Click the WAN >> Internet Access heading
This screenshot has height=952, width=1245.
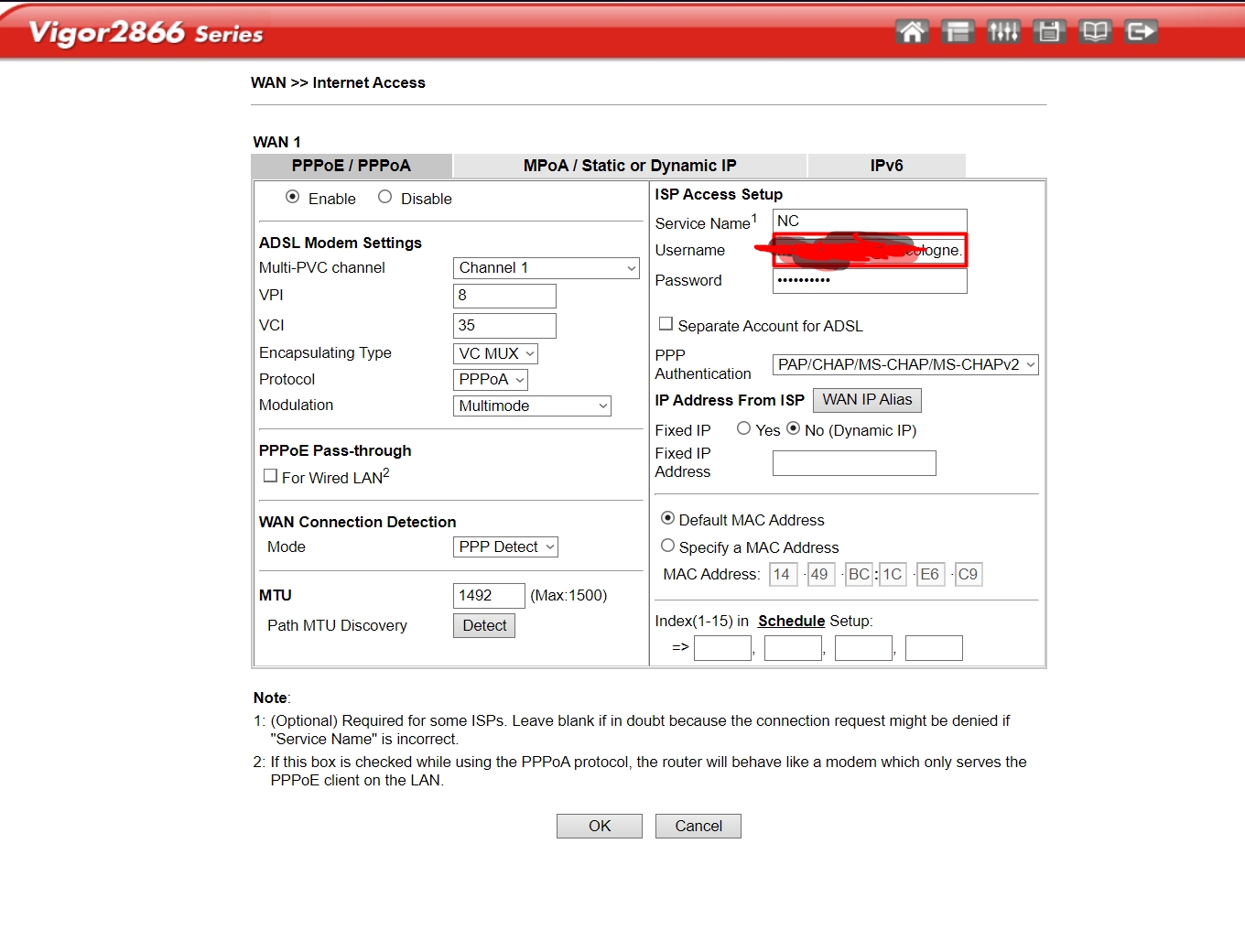tap(338, 82)
